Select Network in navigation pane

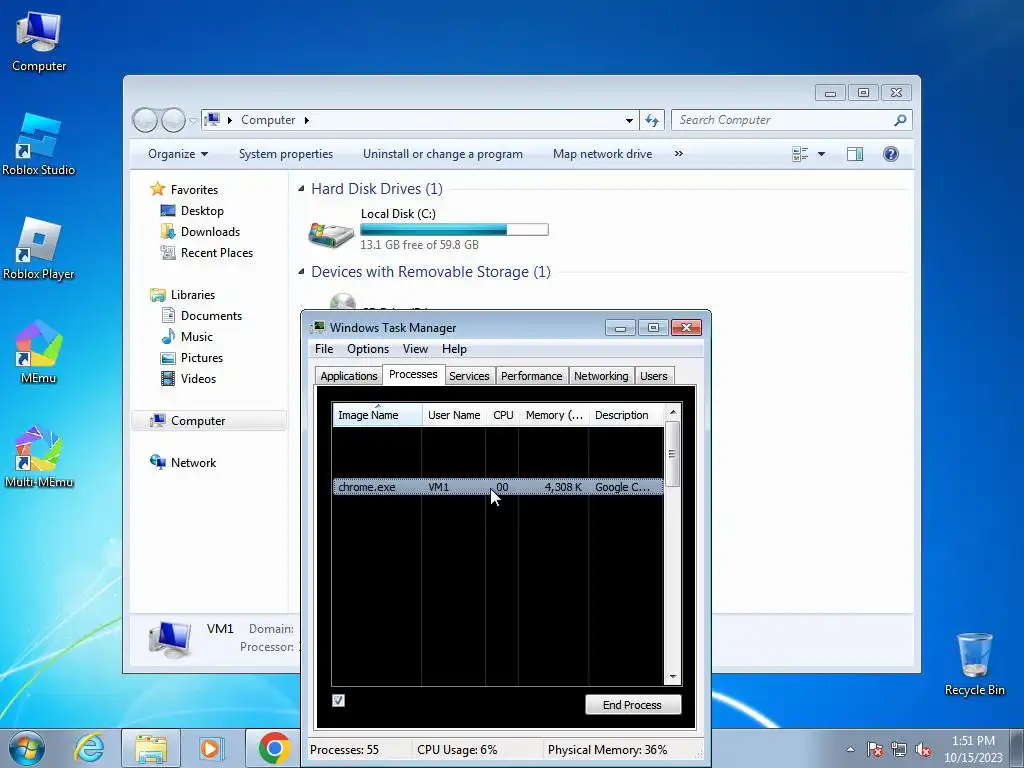click(x=193, y=462)
